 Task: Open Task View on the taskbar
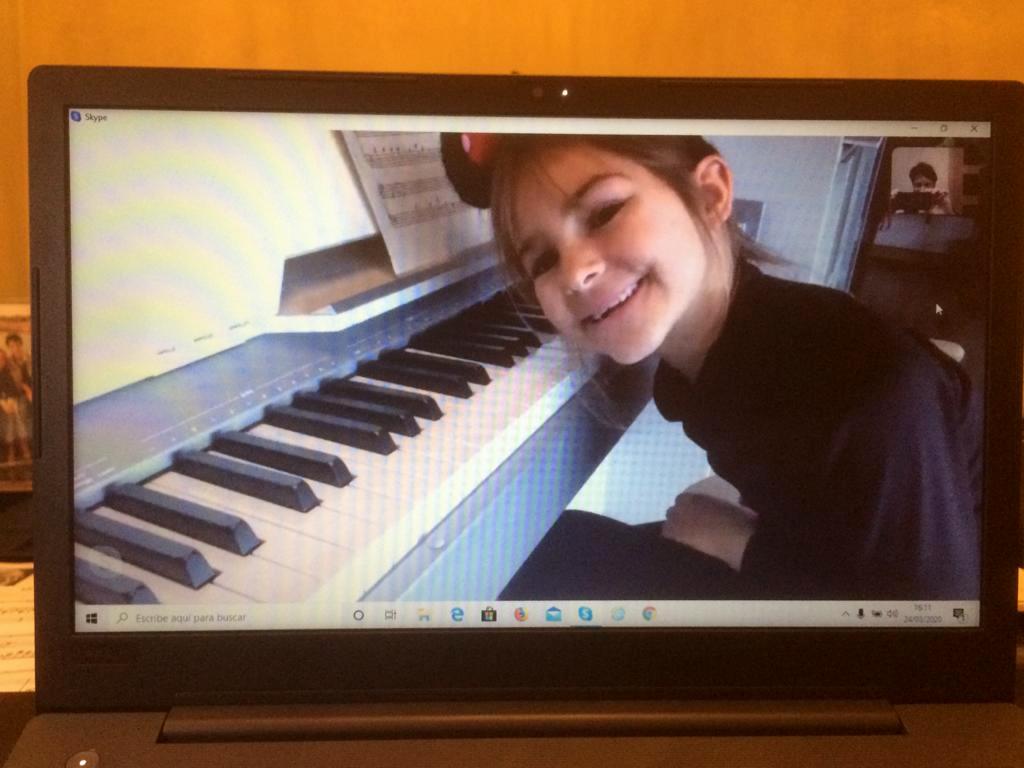tap(391, 615)
